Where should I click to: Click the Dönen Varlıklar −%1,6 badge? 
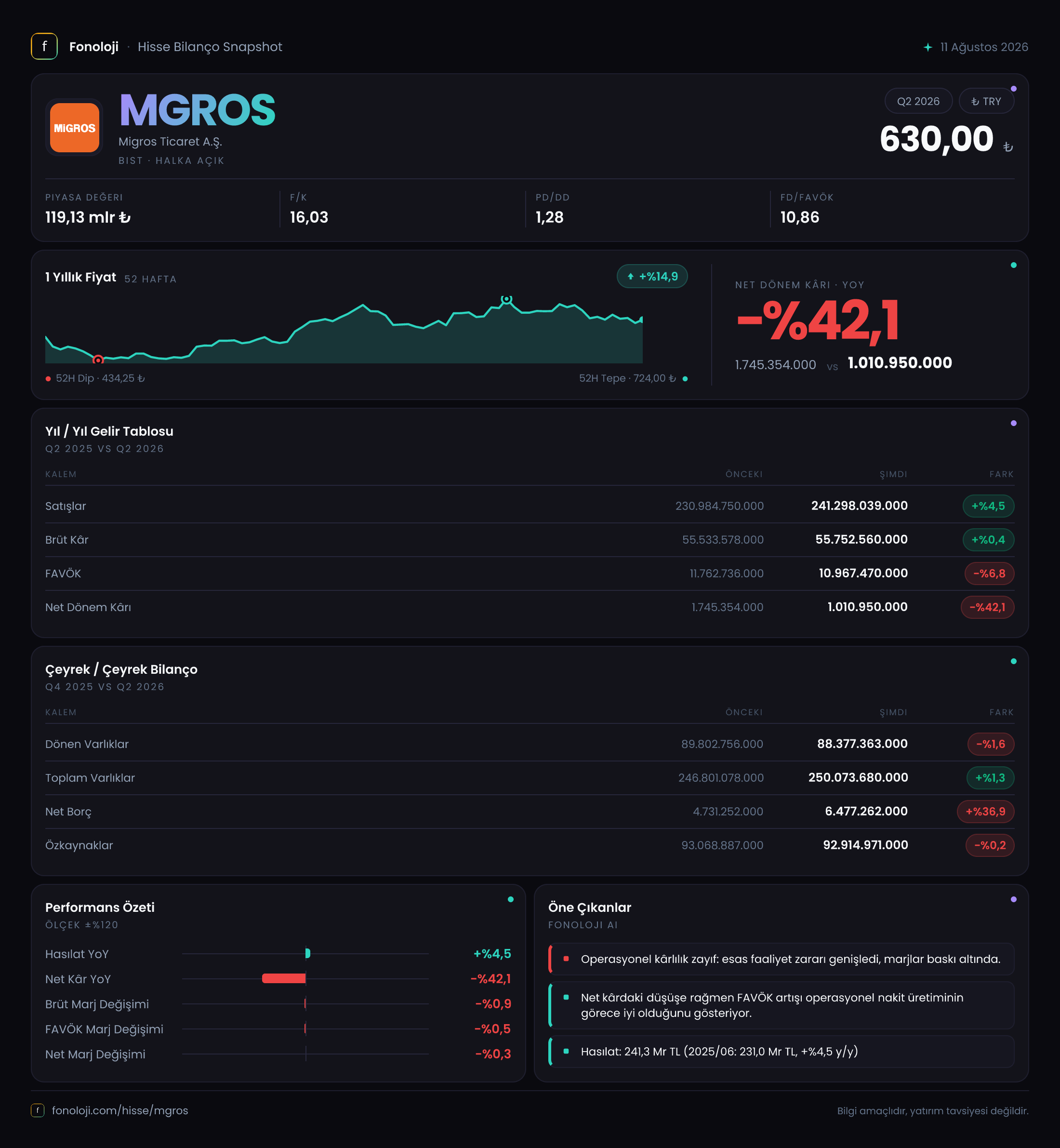(x=991, y=744)
